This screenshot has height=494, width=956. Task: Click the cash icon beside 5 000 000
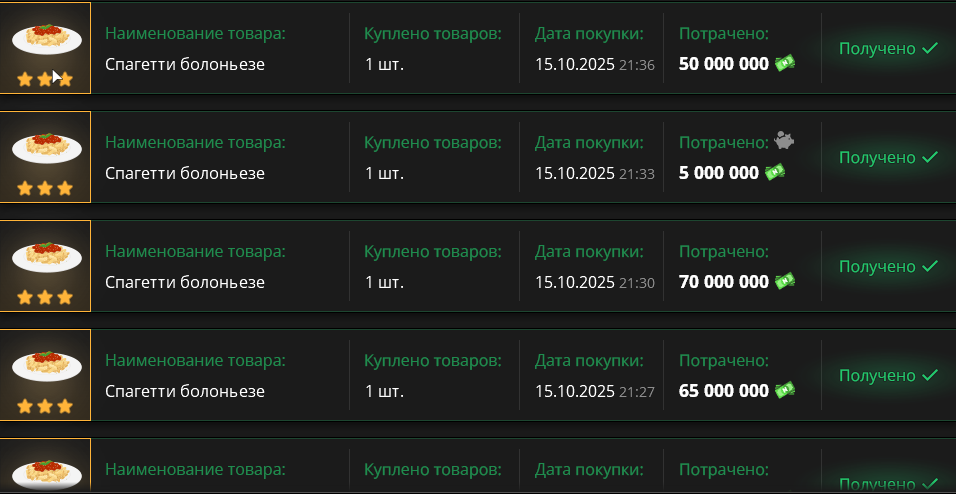pos(775,173)
